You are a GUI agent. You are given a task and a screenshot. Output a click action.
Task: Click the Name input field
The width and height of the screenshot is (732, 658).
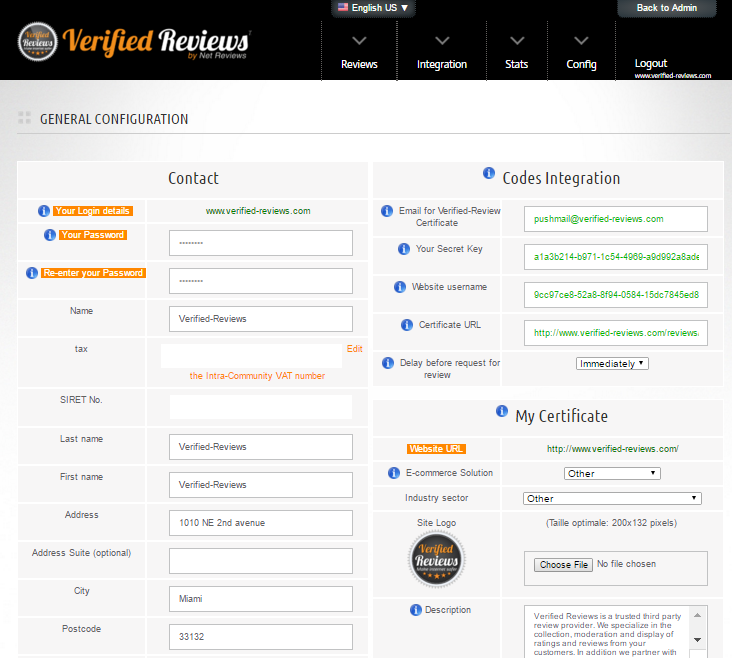(260, 319)
